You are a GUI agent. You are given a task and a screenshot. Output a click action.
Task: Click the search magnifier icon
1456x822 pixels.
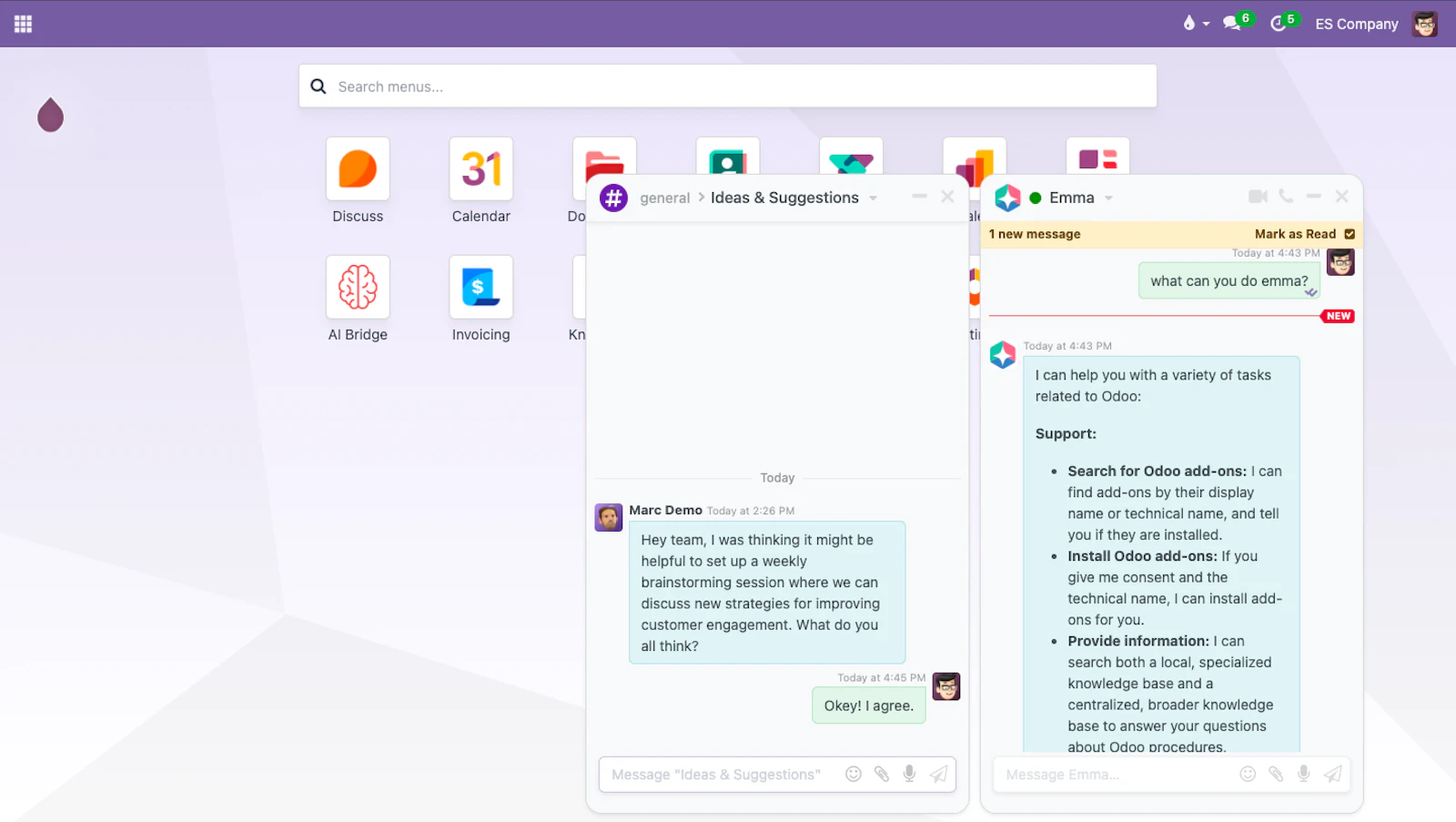318,86
